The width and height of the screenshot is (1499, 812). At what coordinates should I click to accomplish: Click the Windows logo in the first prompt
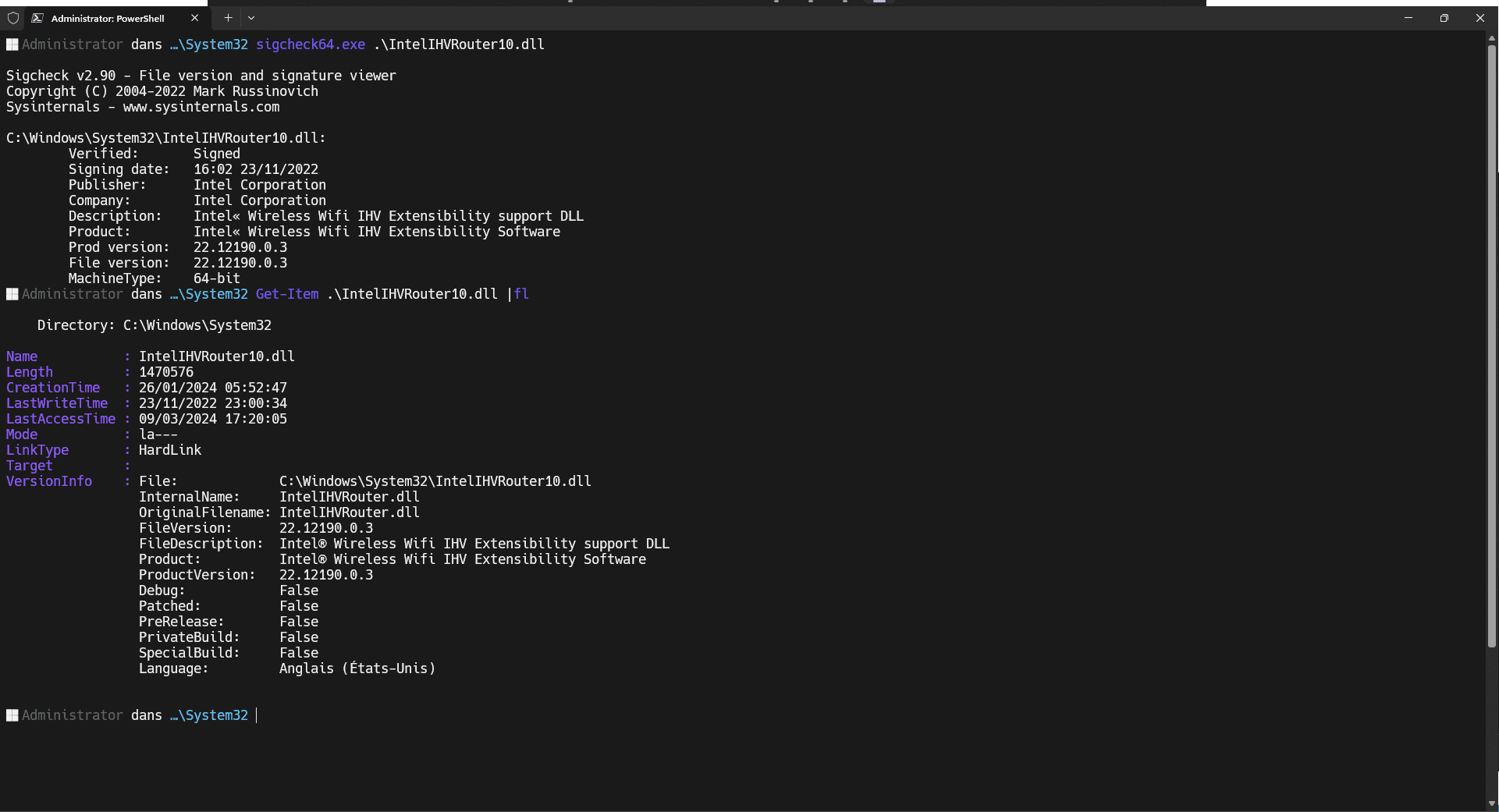point(12,44)
